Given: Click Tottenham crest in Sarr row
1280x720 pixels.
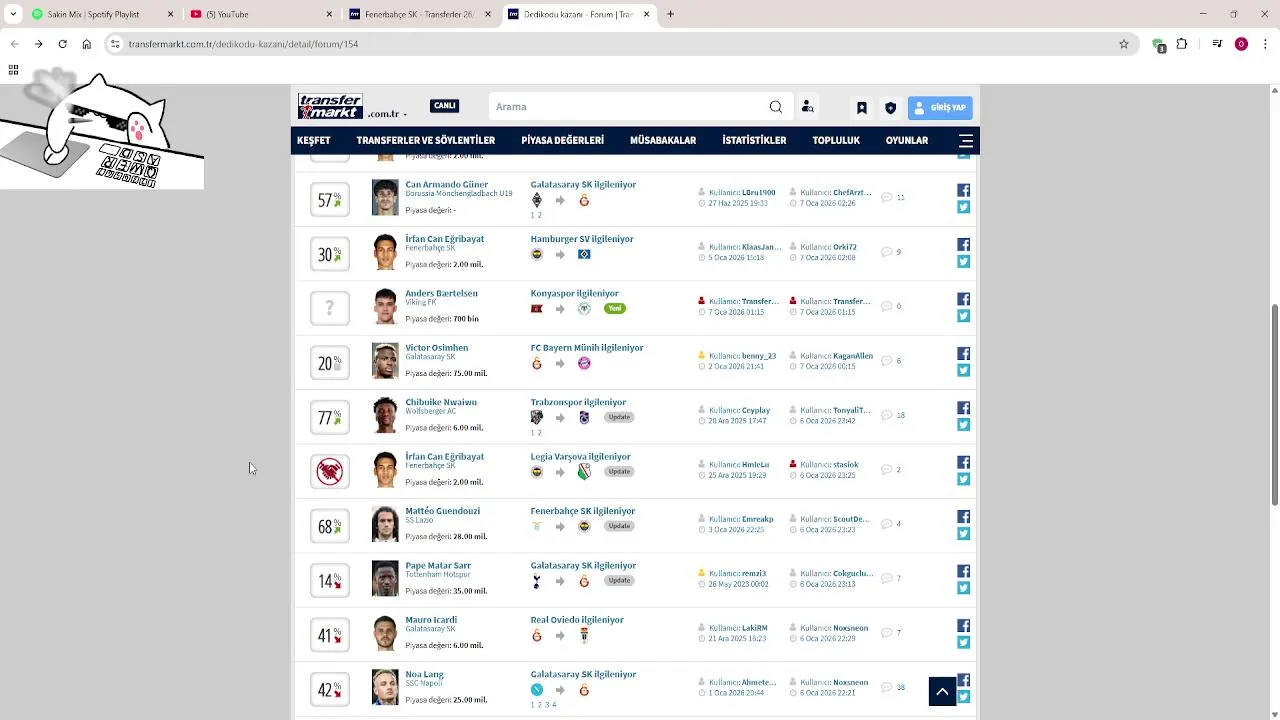Looking at the screenshot, I should (x=537, y=581).
